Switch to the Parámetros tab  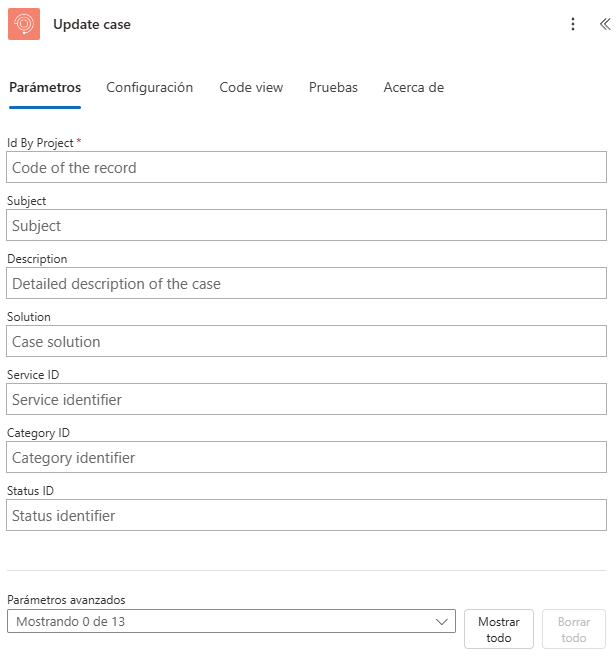pos(45,87)
